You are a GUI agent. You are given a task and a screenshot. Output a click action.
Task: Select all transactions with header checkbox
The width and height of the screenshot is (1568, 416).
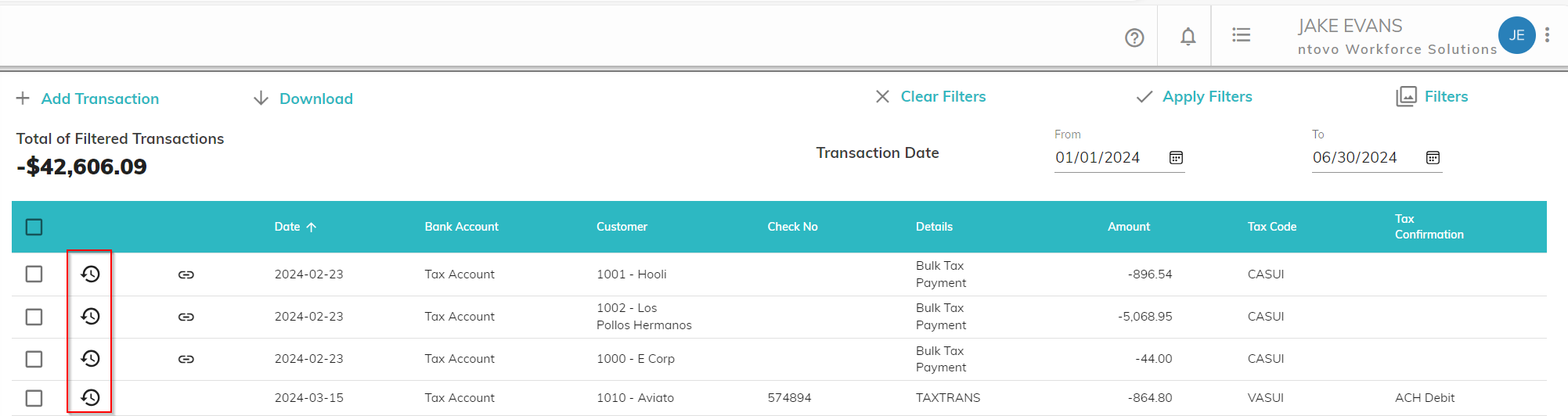pos(34,227)
